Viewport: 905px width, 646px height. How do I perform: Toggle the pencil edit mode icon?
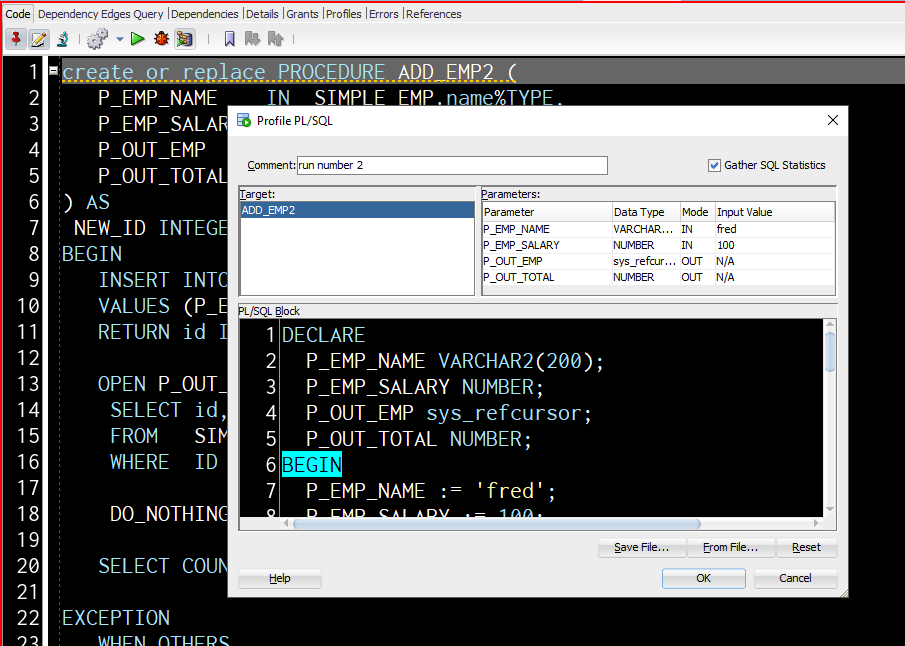tap(38, 39)
